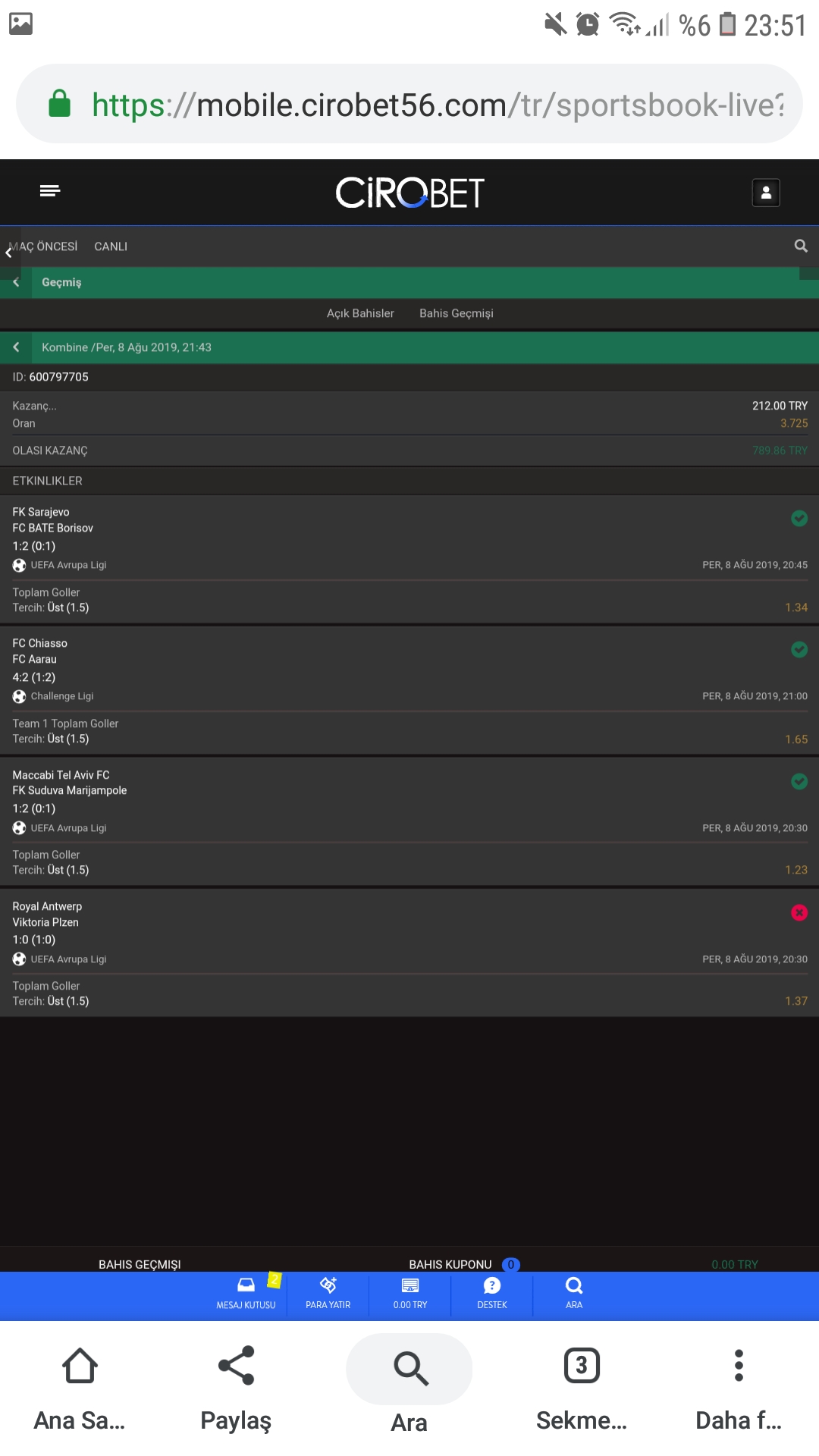This screenshot has height=1456, width=819.
Task: Tap the Bahis Geçmişi bottom link
Action: 140,1264
